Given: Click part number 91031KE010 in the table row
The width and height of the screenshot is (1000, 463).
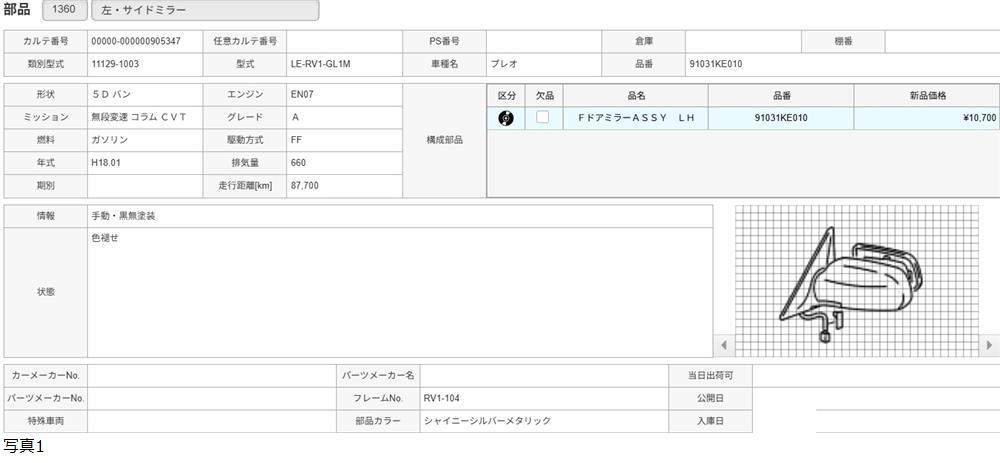Looking at the screenshot, I should pos(781,118).
